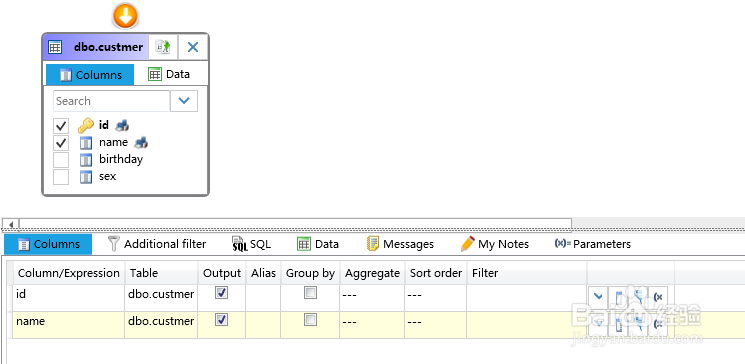Click the Search field in the table box
745x364 pixels.
tap(111, 101)
